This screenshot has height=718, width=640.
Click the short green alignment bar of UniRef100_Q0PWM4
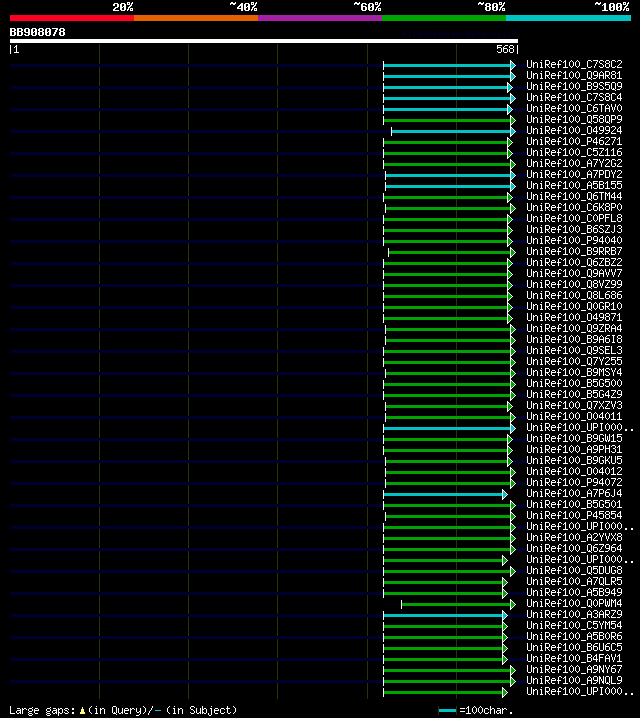pyautogui.click(x=458, y=604)
